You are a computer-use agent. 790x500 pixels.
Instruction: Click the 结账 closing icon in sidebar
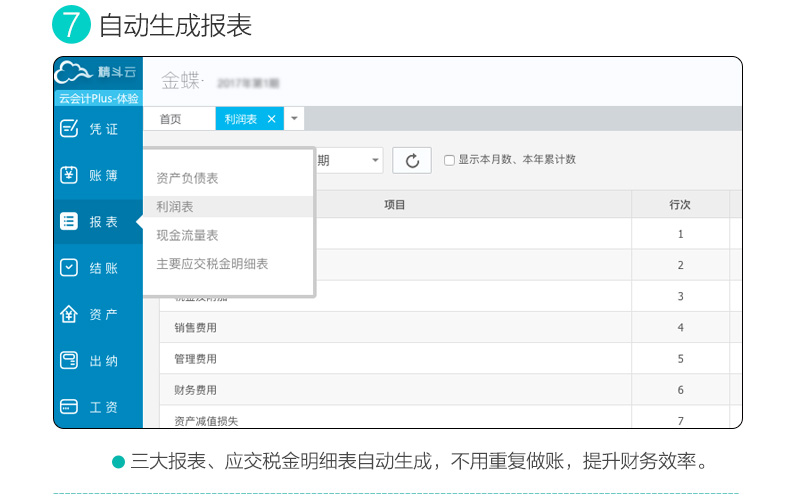pos(69,268)
